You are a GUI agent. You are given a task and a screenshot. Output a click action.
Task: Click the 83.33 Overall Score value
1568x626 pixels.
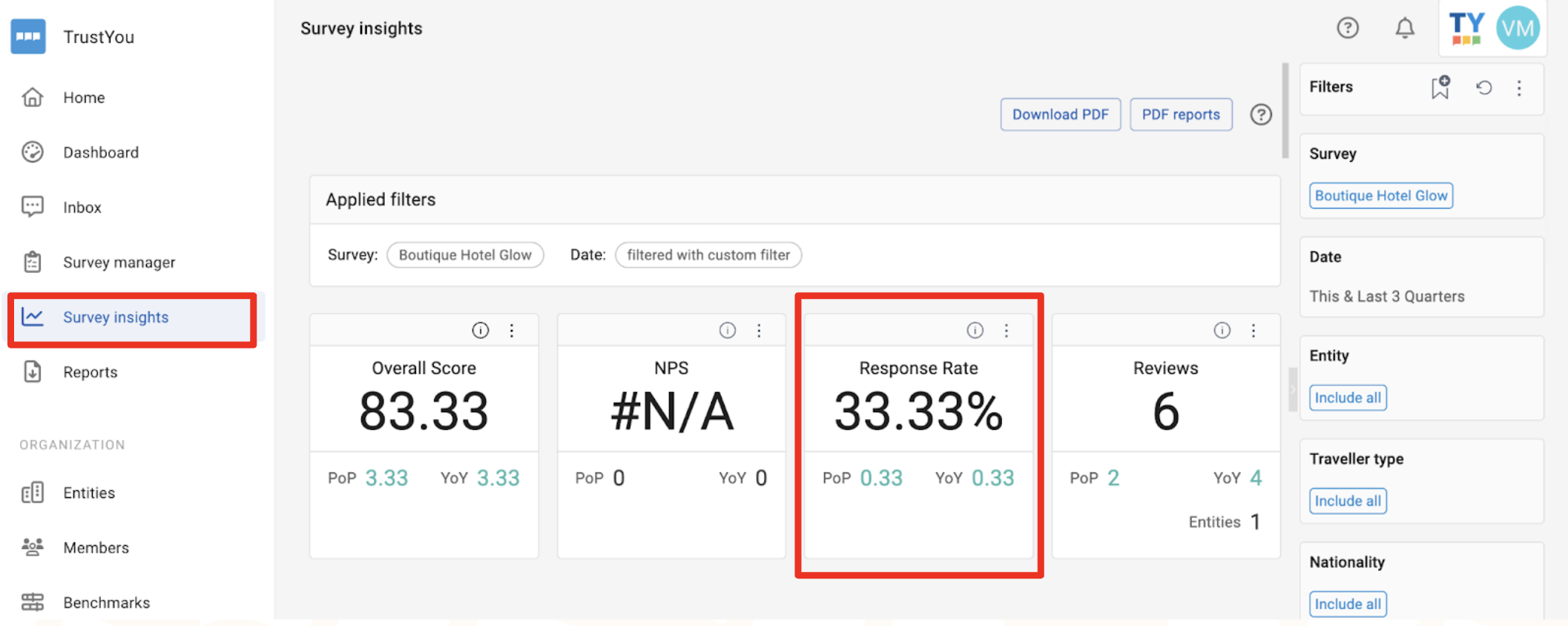[x=424, y=411]
